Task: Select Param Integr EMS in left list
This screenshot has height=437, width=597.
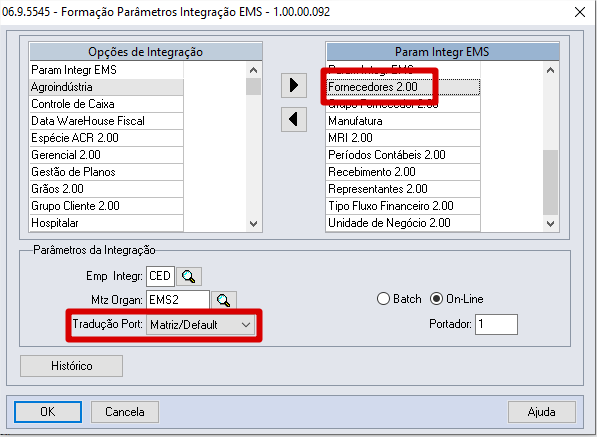Action: (x=106, y=70)
